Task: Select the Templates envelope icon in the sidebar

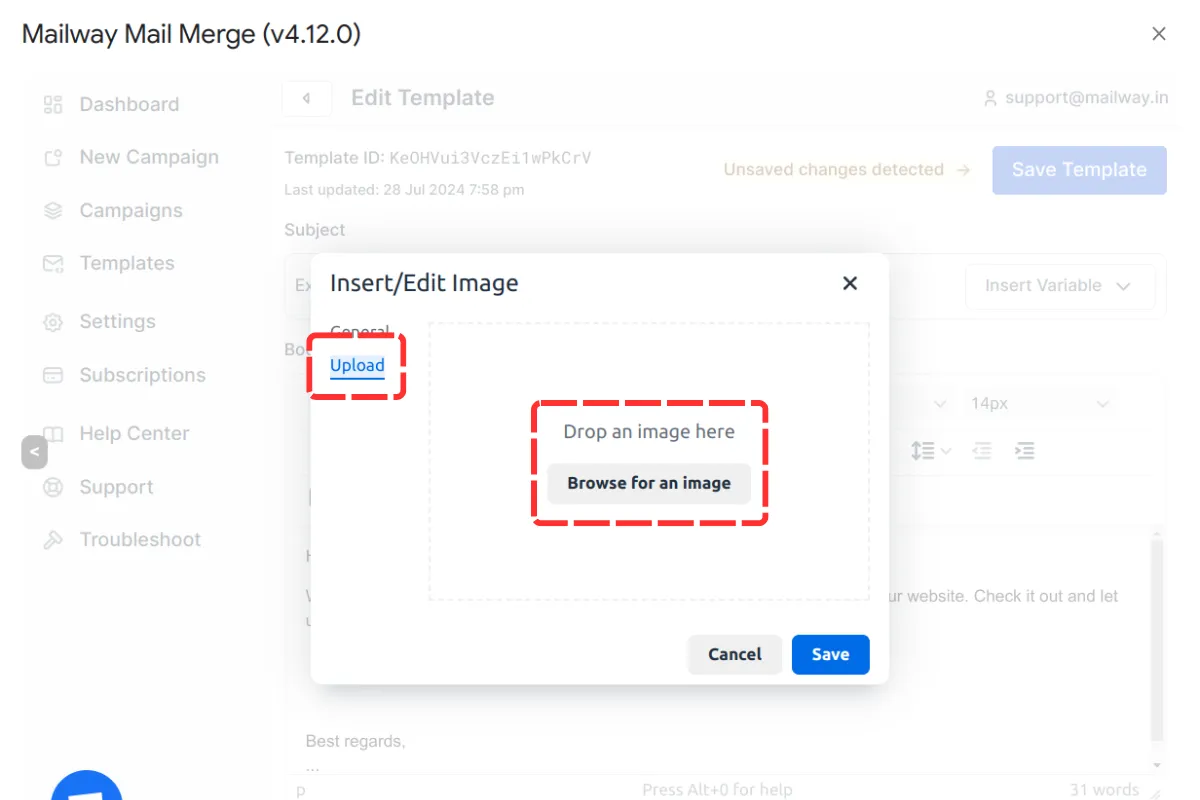Action: [x=52, y=264]
